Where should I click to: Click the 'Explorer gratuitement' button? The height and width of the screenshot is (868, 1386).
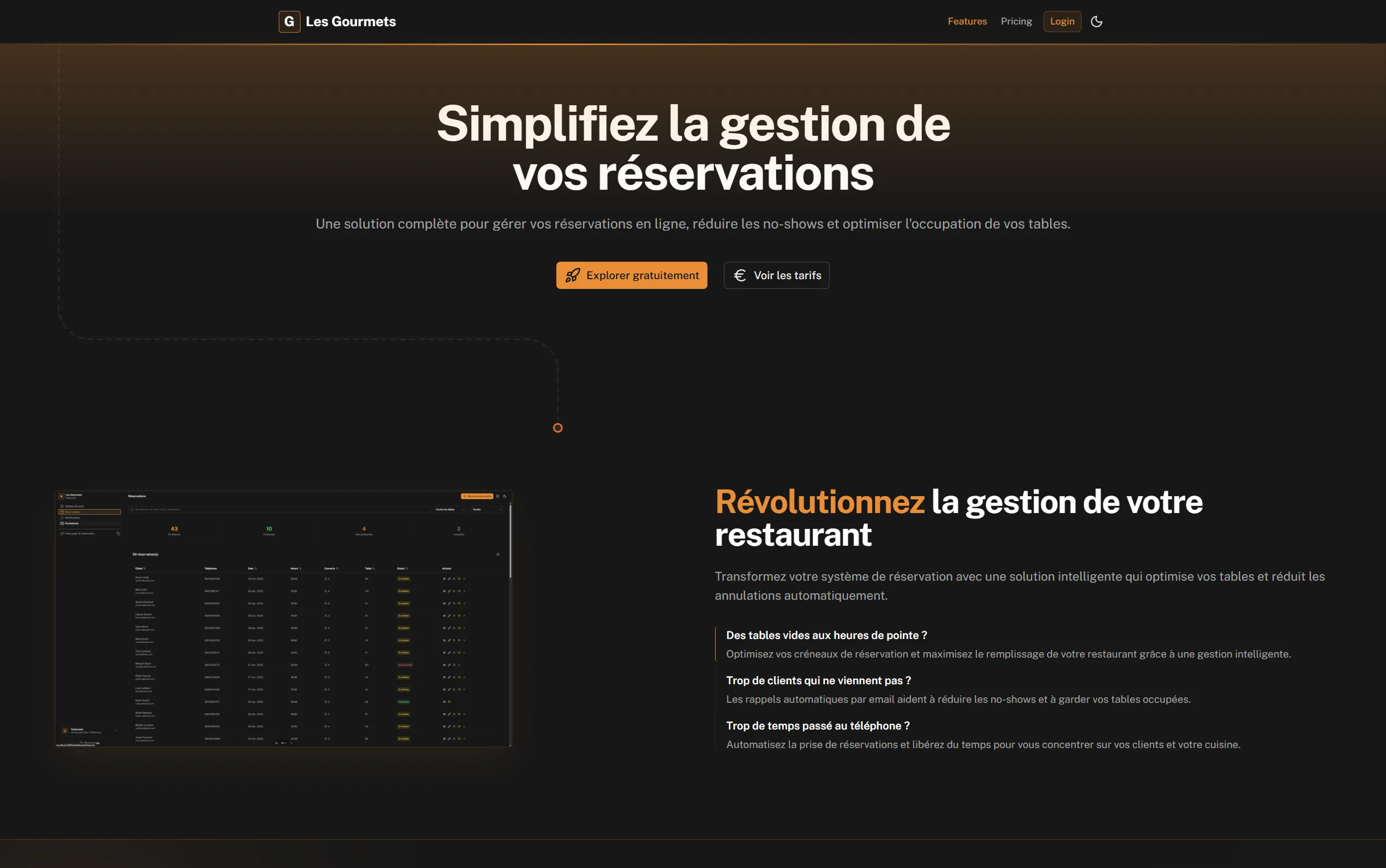tap(631, 275)
